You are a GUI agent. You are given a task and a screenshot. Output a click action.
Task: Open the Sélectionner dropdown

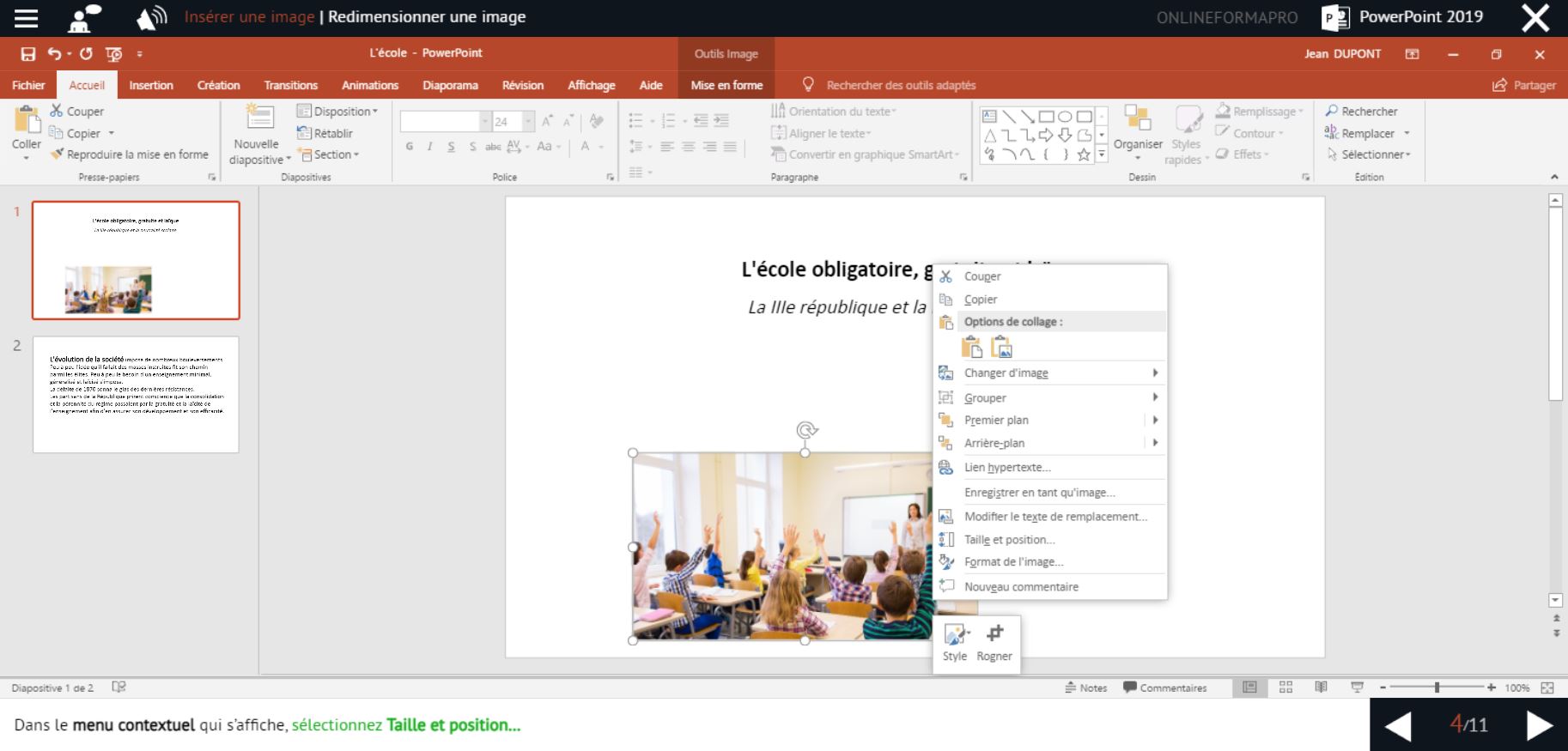(1369, 154)
